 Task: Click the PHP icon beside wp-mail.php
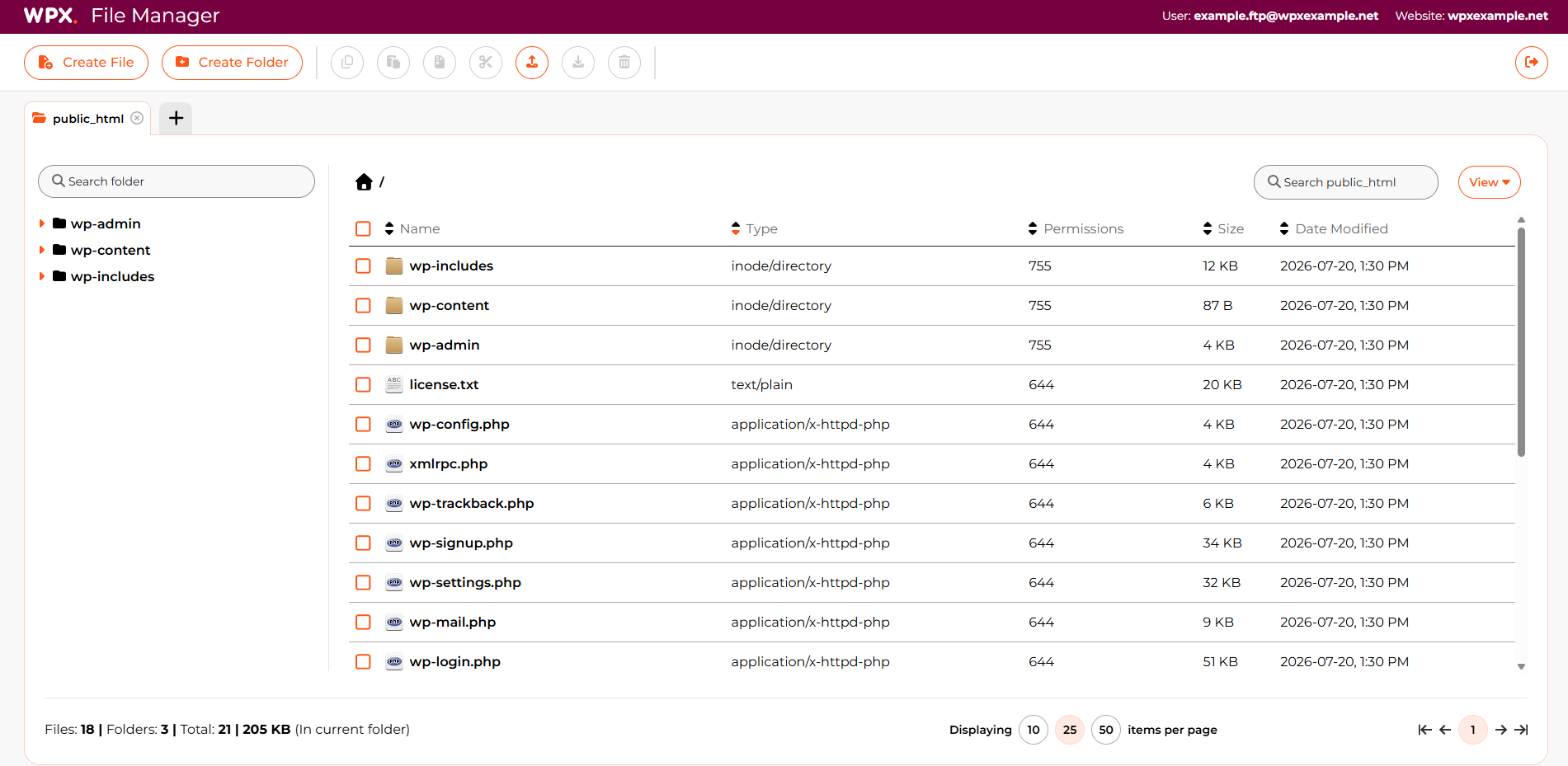pos(394,622)
